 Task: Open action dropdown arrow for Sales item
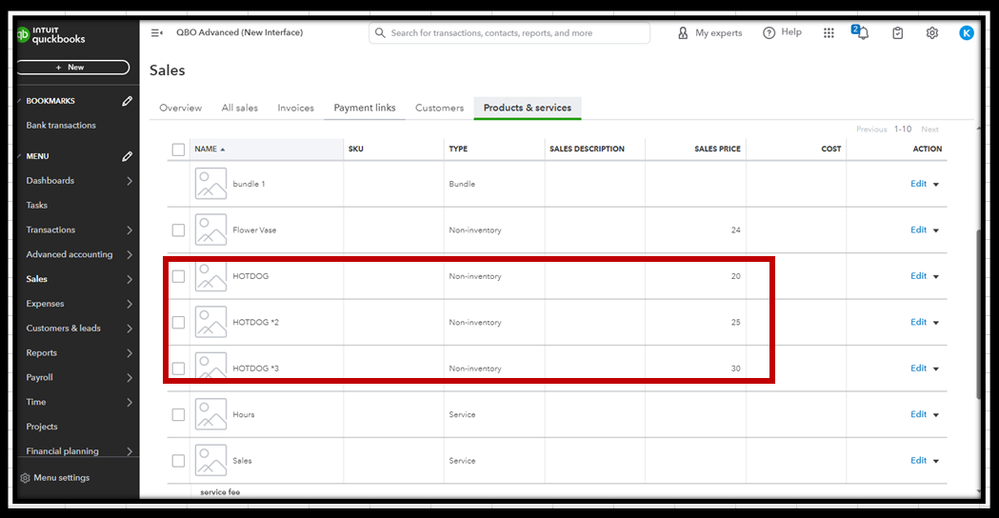click(936, 461)
